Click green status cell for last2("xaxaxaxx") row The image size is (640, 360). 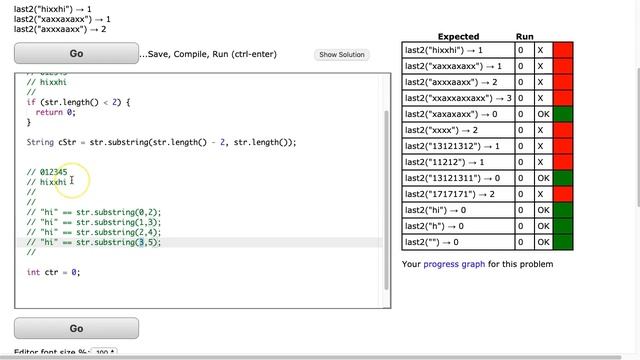coord(563,114)
